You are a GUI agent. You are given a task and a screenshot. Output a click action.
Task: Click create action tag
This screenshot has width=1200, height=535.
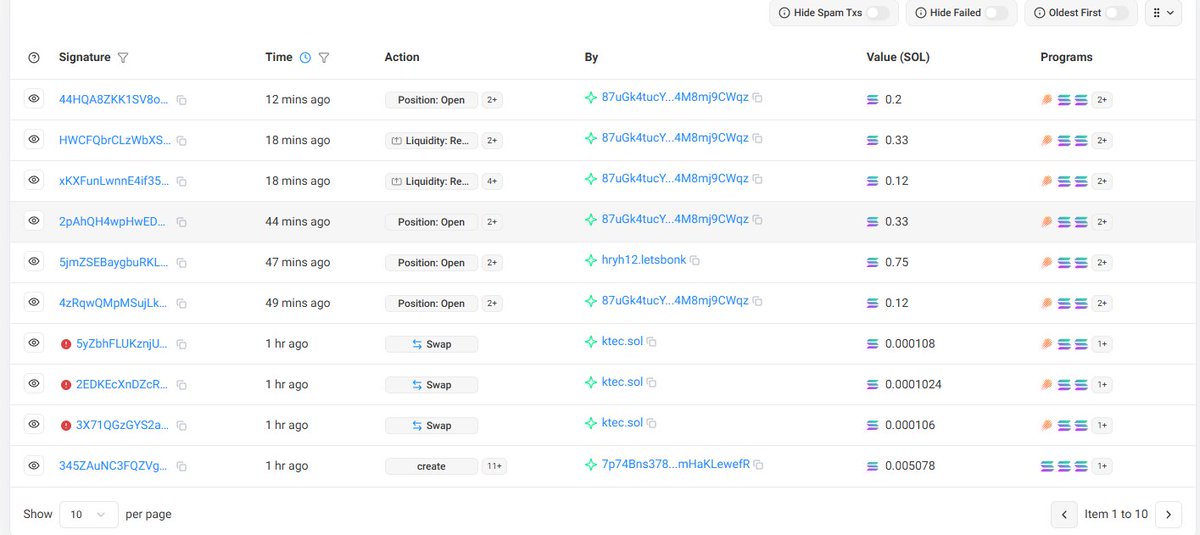(x=431, y=466)
